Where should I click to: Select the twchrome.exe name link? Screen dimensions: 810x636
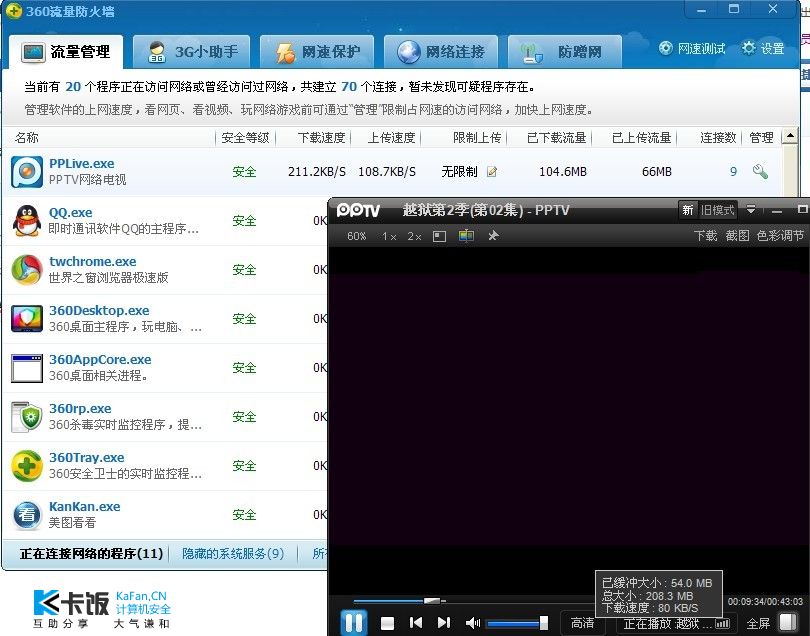93,262
